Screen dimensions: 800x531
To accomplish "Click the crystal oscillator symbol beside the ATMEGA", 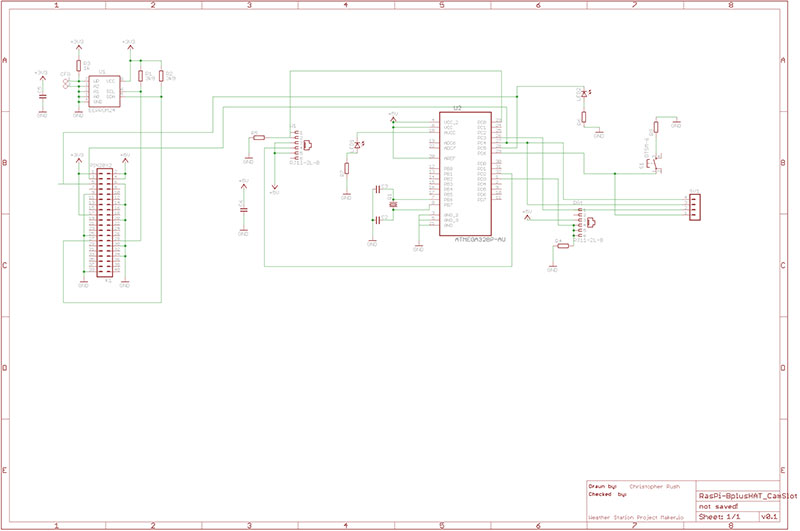I will [x=394, y=204].
